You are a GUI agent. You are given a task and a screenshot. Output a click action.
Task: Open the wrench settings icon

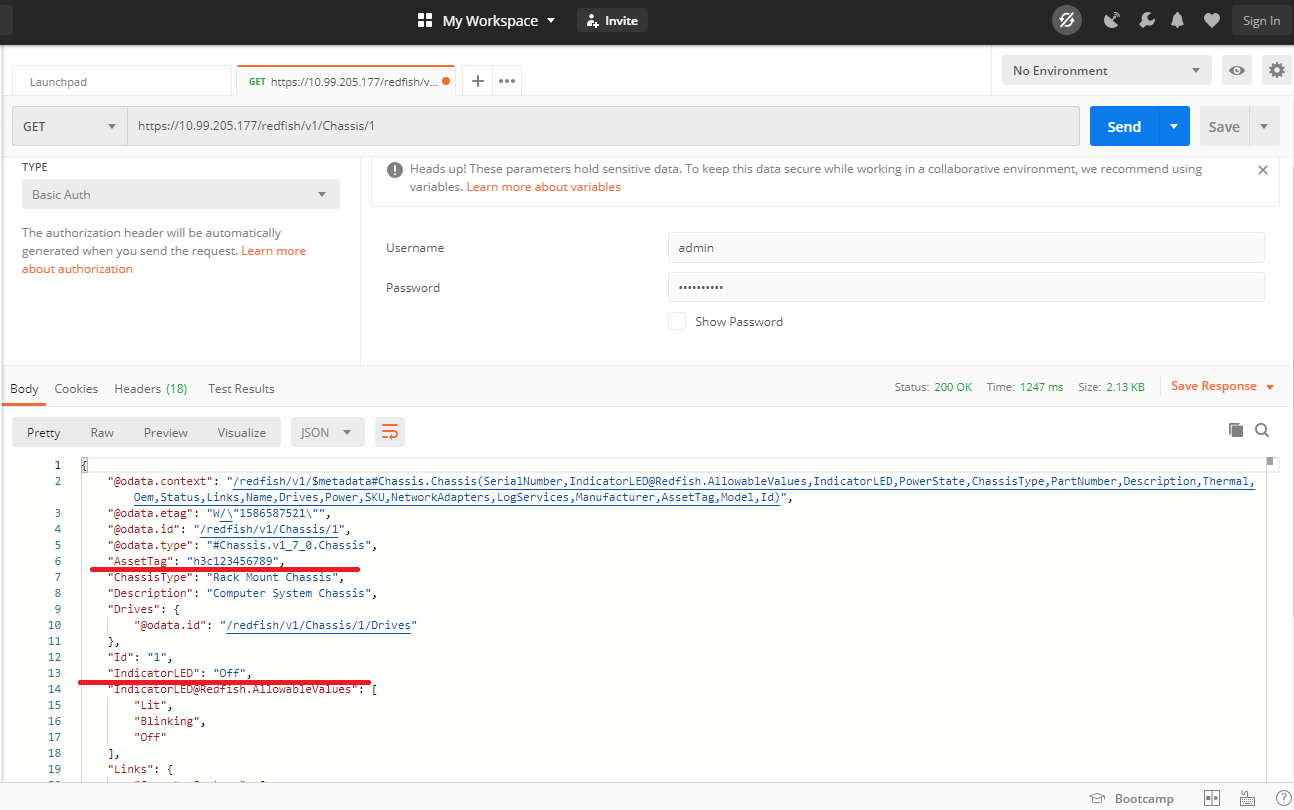coord(1147,20)
